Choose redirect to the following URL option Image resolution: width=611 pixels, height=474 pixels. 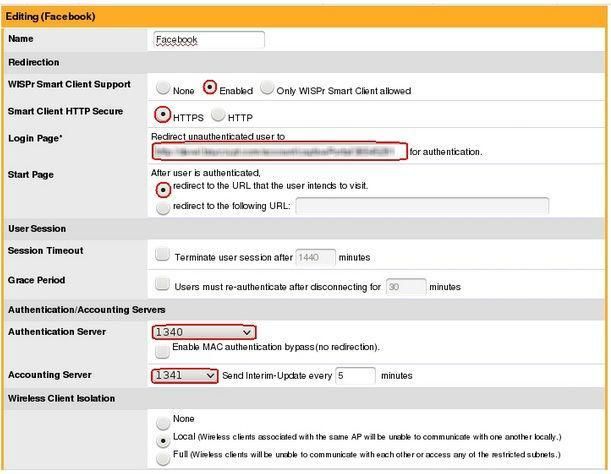click(x=163, y=208)
